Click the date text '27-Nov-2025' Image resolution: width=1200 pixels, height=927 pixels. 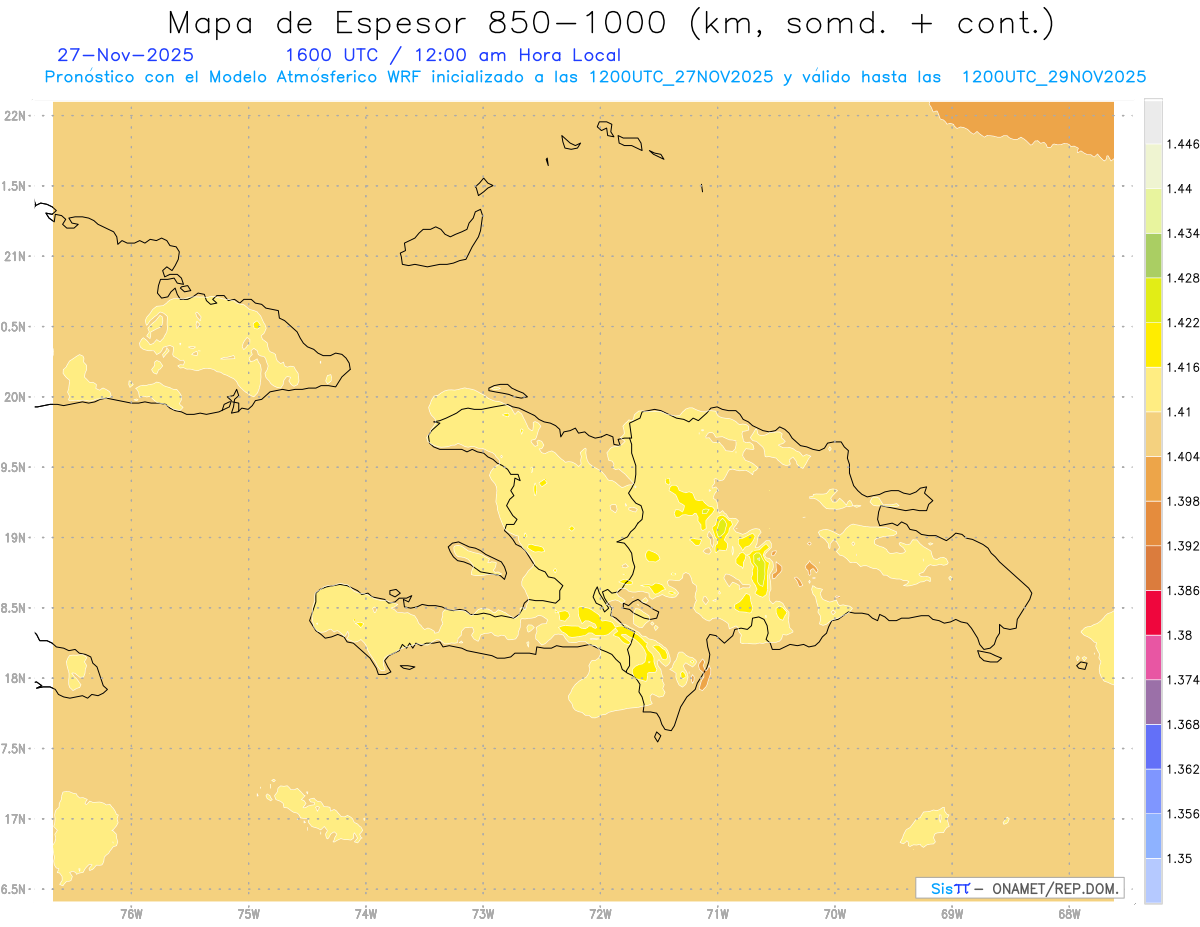pos(125,55)
